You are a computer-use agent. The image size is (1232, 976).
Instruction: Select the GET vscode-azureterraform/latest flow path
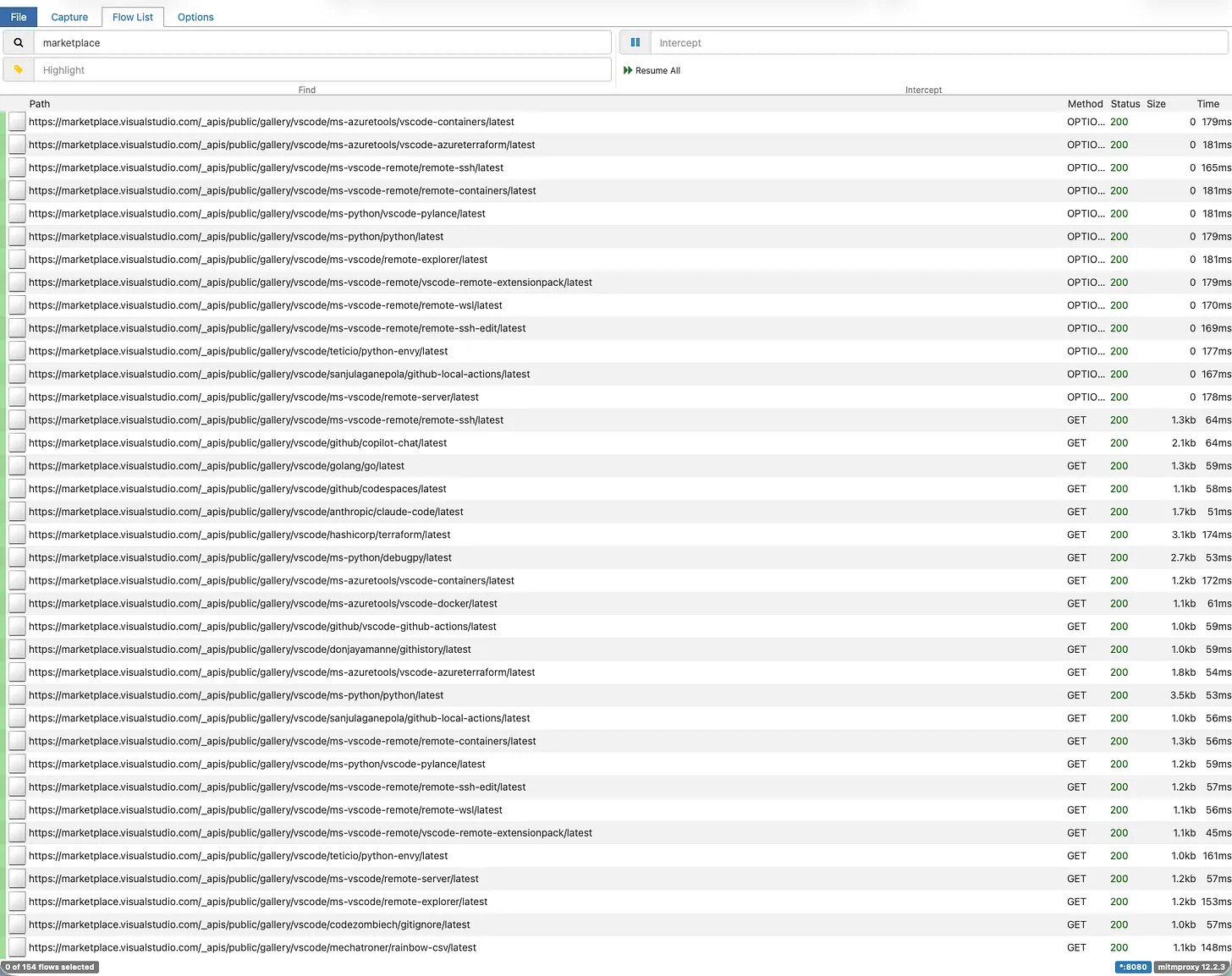tap(282, 672)
